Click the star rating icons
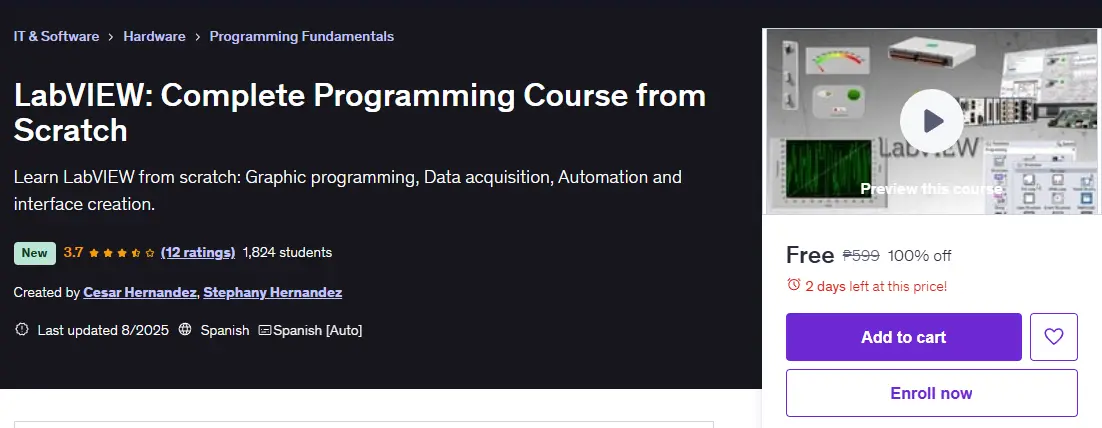This screenshot has width=1102, height=428. [x=122, y=253]
